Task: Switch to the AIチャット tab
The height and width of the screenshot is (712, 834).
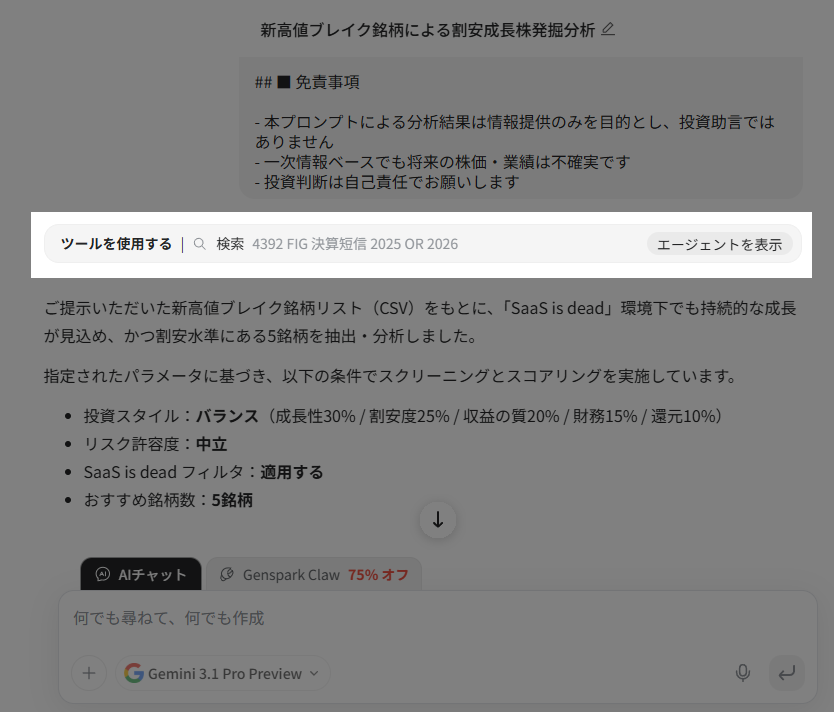Action: point(141,575)
